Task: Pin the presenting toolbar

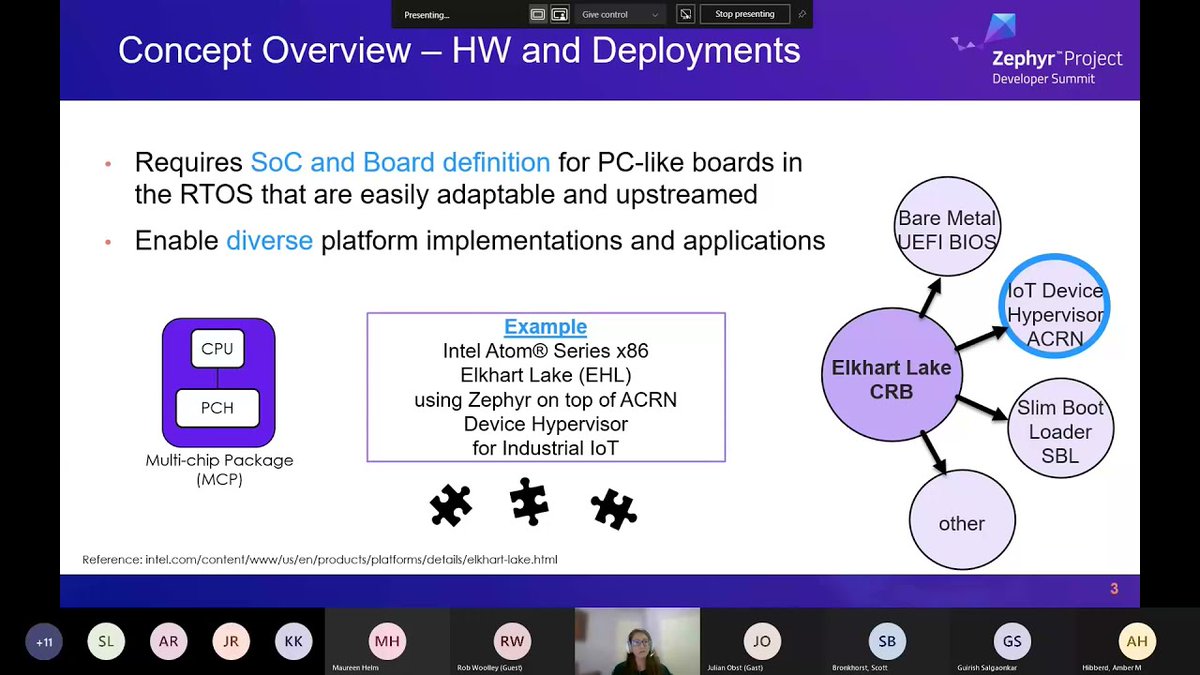Action: (x=801, y=15)
